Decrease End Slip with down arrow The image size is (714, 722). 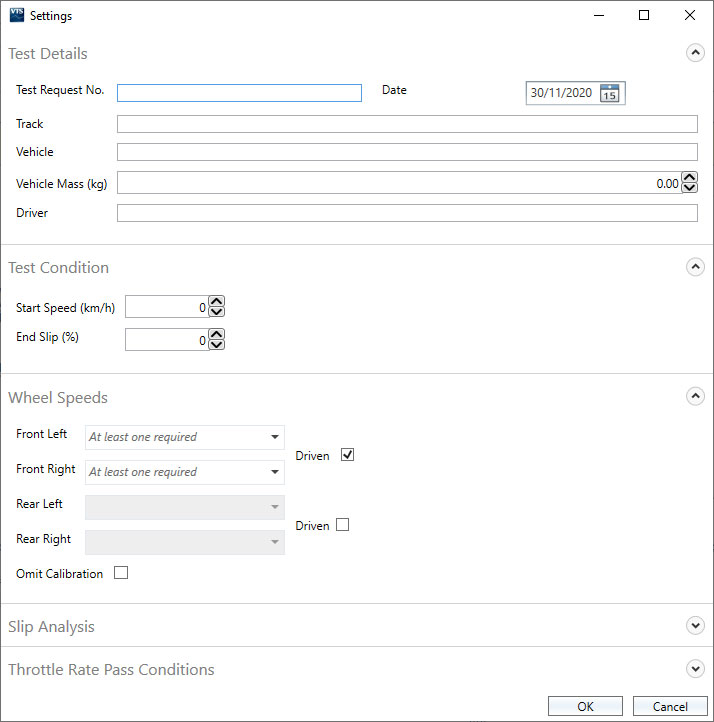point(217,345)
